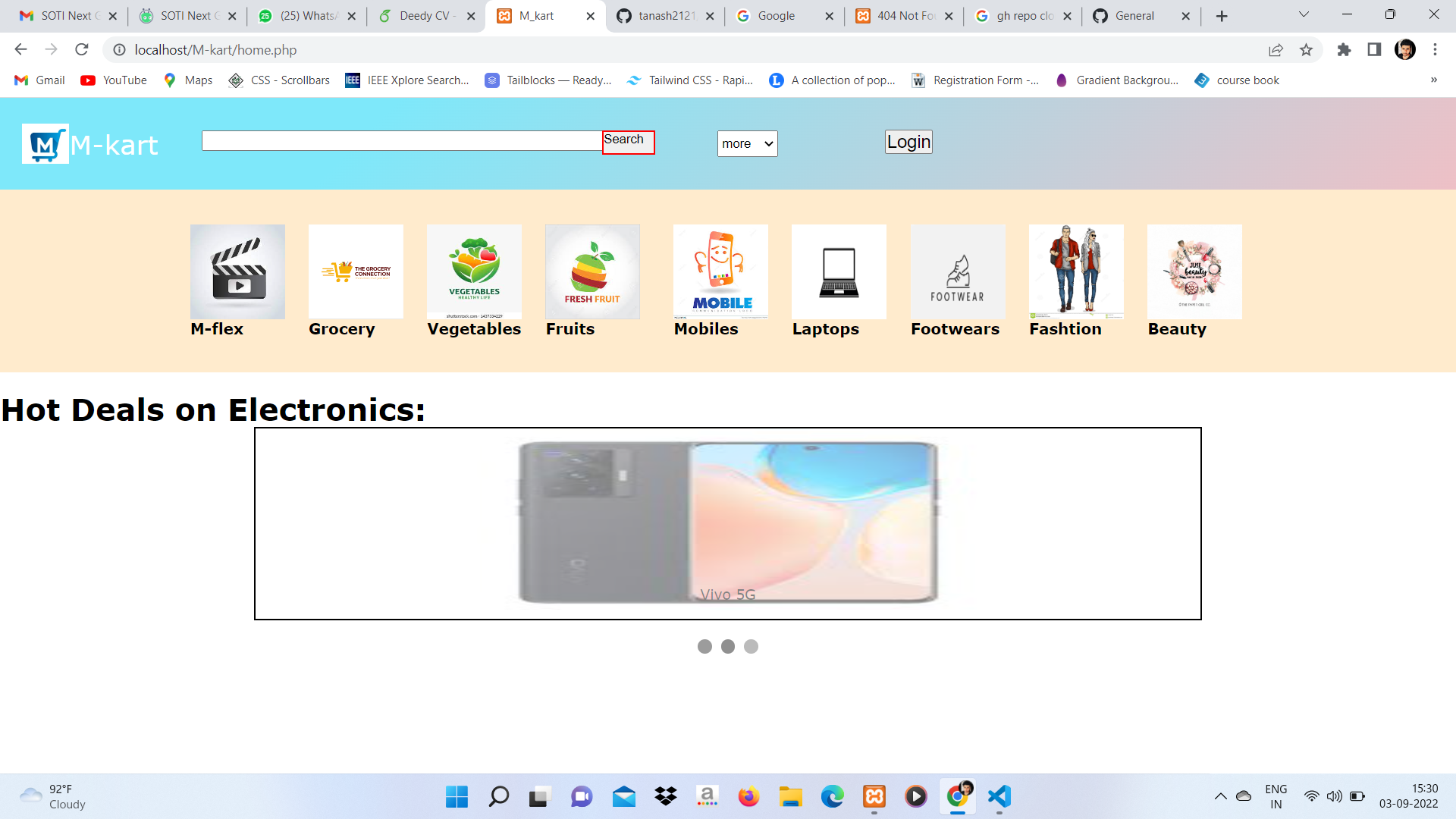Click the Login button
This screenshot has height=819, width=1456.
(x=908, y=142)
